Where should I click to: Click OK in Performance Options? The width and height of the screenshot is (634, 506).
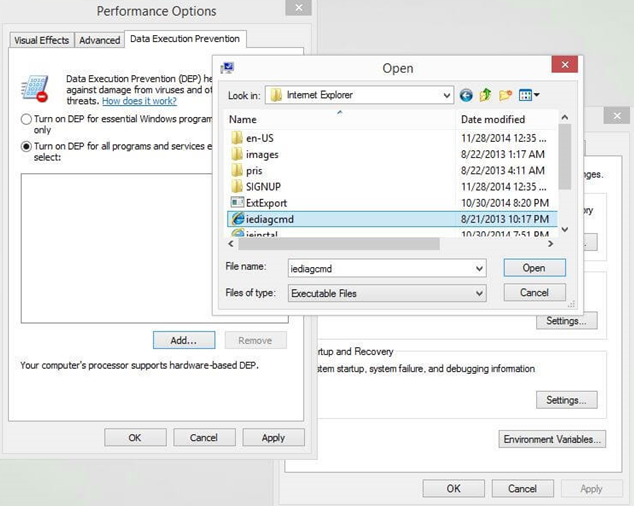pos(135,438)
